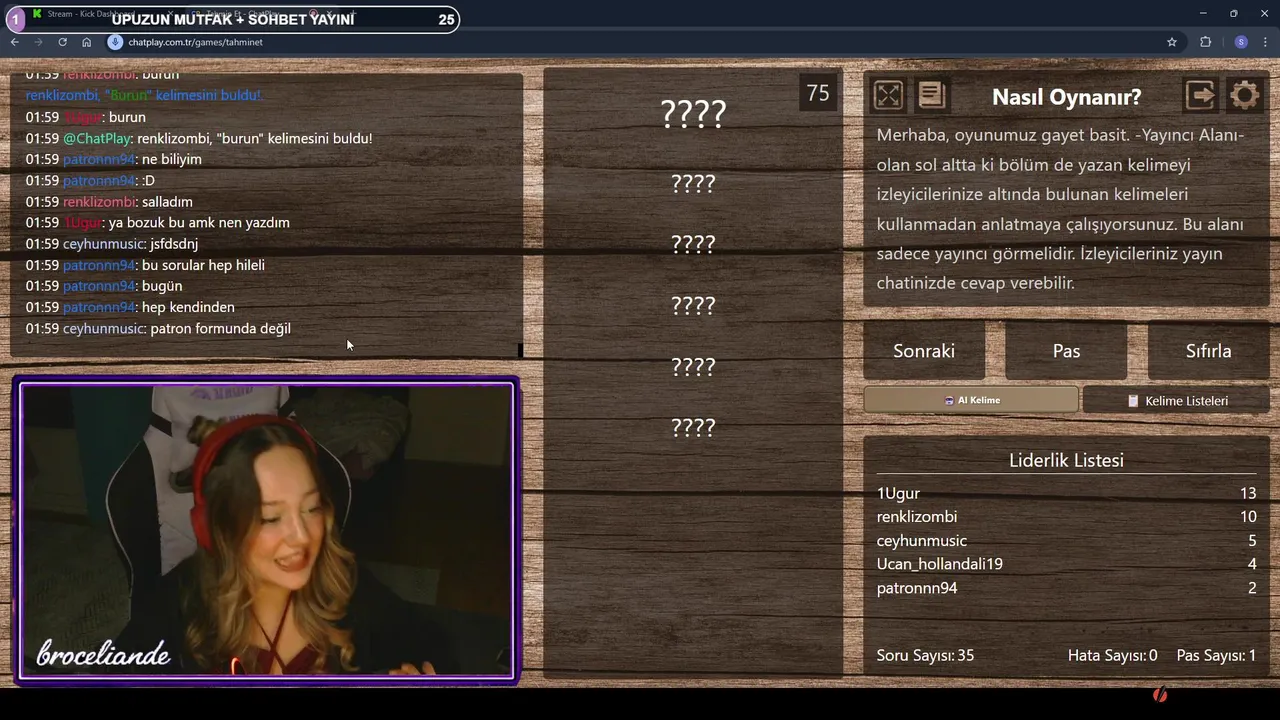Click the fullscreen expand icon

888,95
